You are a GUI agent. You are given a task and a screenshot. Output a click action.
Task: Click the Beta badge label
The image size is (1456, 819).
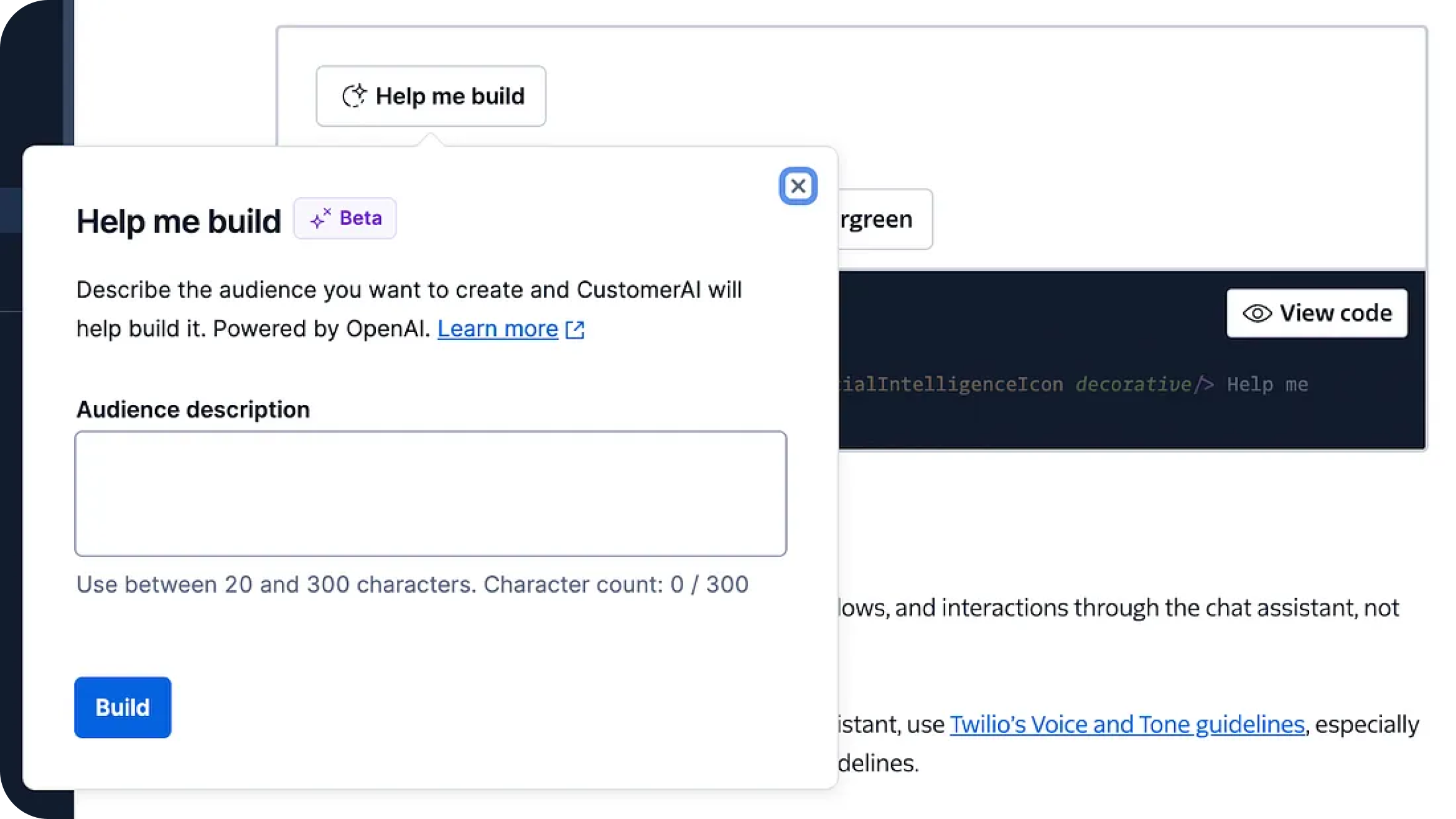[x=360, y=218]
